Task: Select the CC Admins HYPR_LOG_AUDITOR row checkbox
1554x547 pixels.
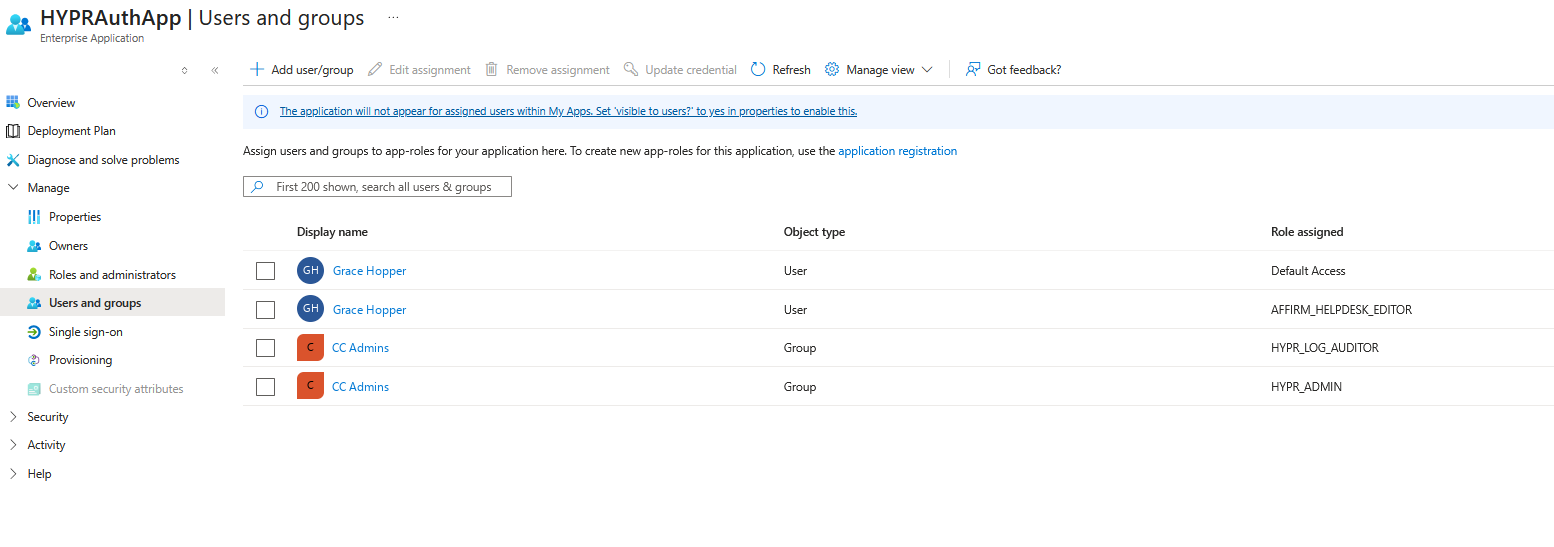Action: tap(265, 348)
